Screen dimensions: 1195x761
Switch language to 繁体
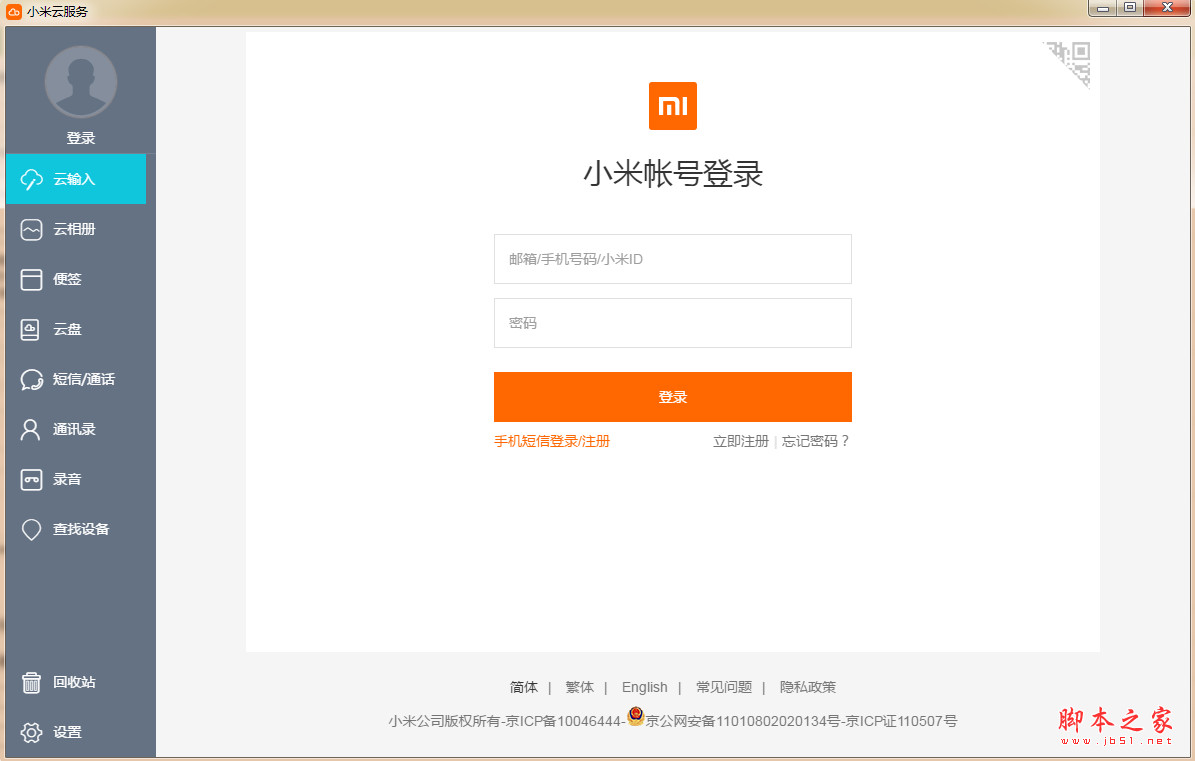click(579, 687)
